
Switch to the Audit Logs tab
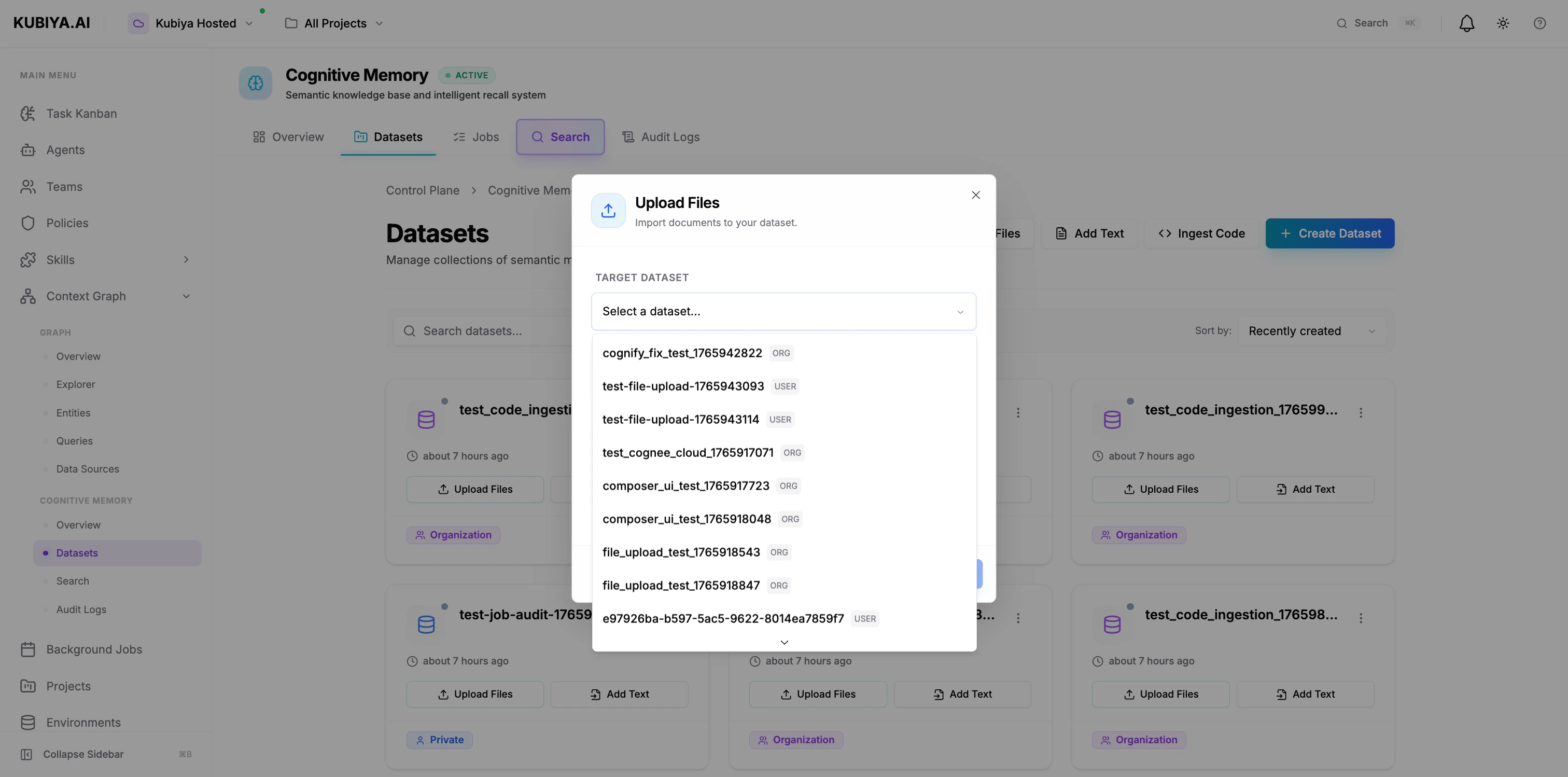click(x=661, y=136)
